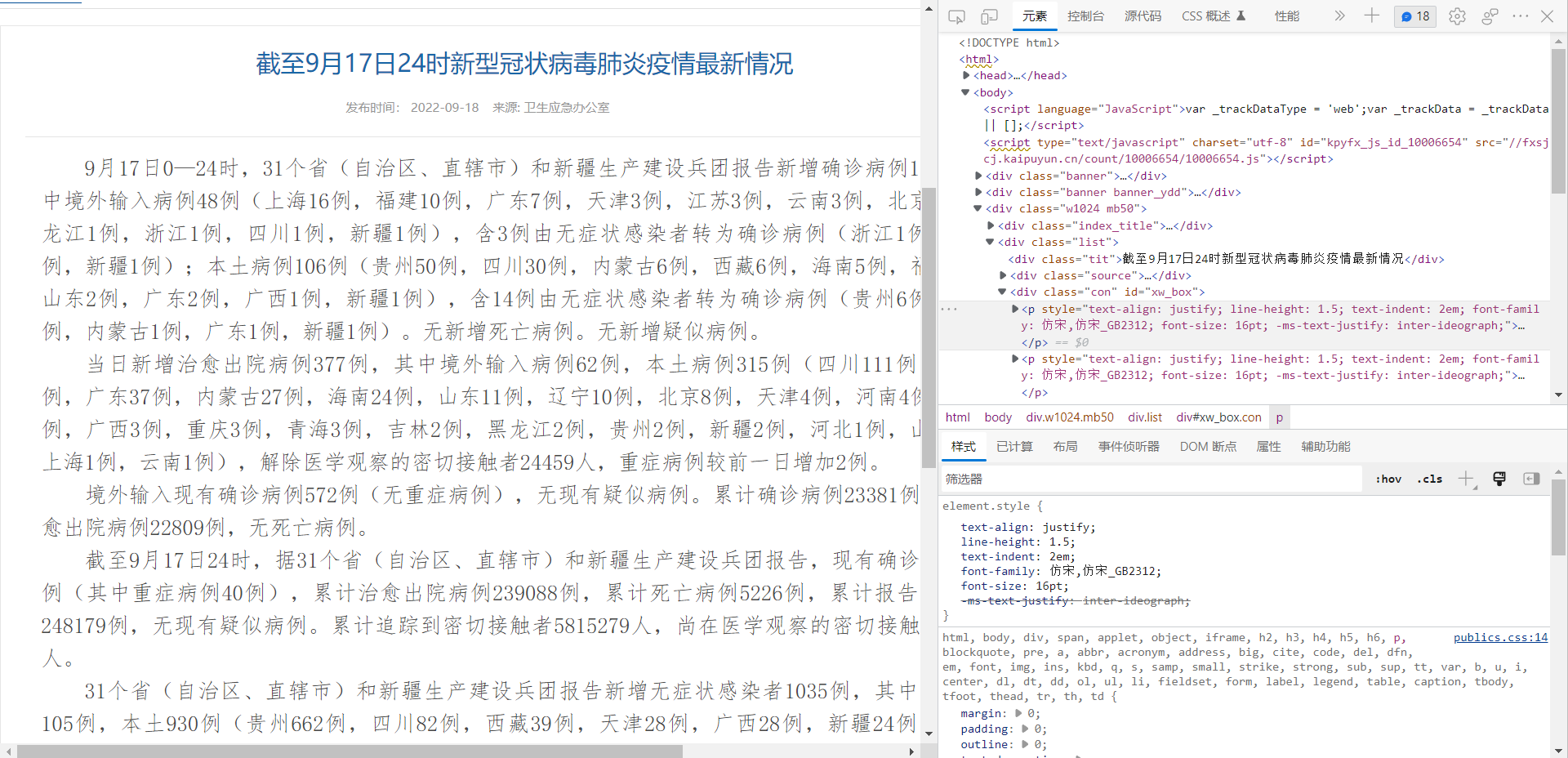Click the source text 卫生应急办公室
This screenshot has height=758, width=1568.
(x=567, y=108)
